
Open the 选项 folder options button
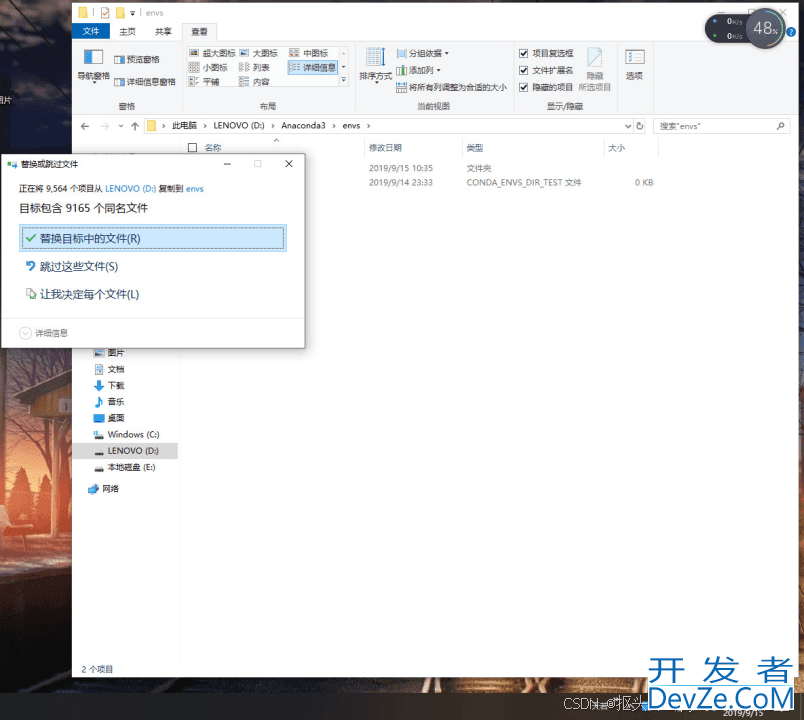click(x=634, y=65)
